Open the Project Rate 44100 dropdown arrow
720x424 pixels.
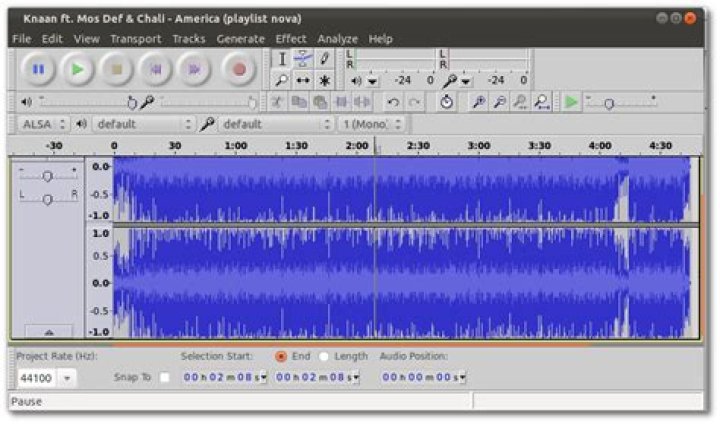pos(67,379)
